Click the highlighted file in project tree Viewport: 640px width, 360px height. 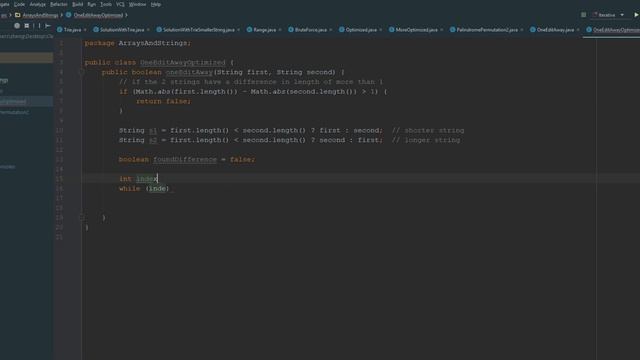point(26,101)
